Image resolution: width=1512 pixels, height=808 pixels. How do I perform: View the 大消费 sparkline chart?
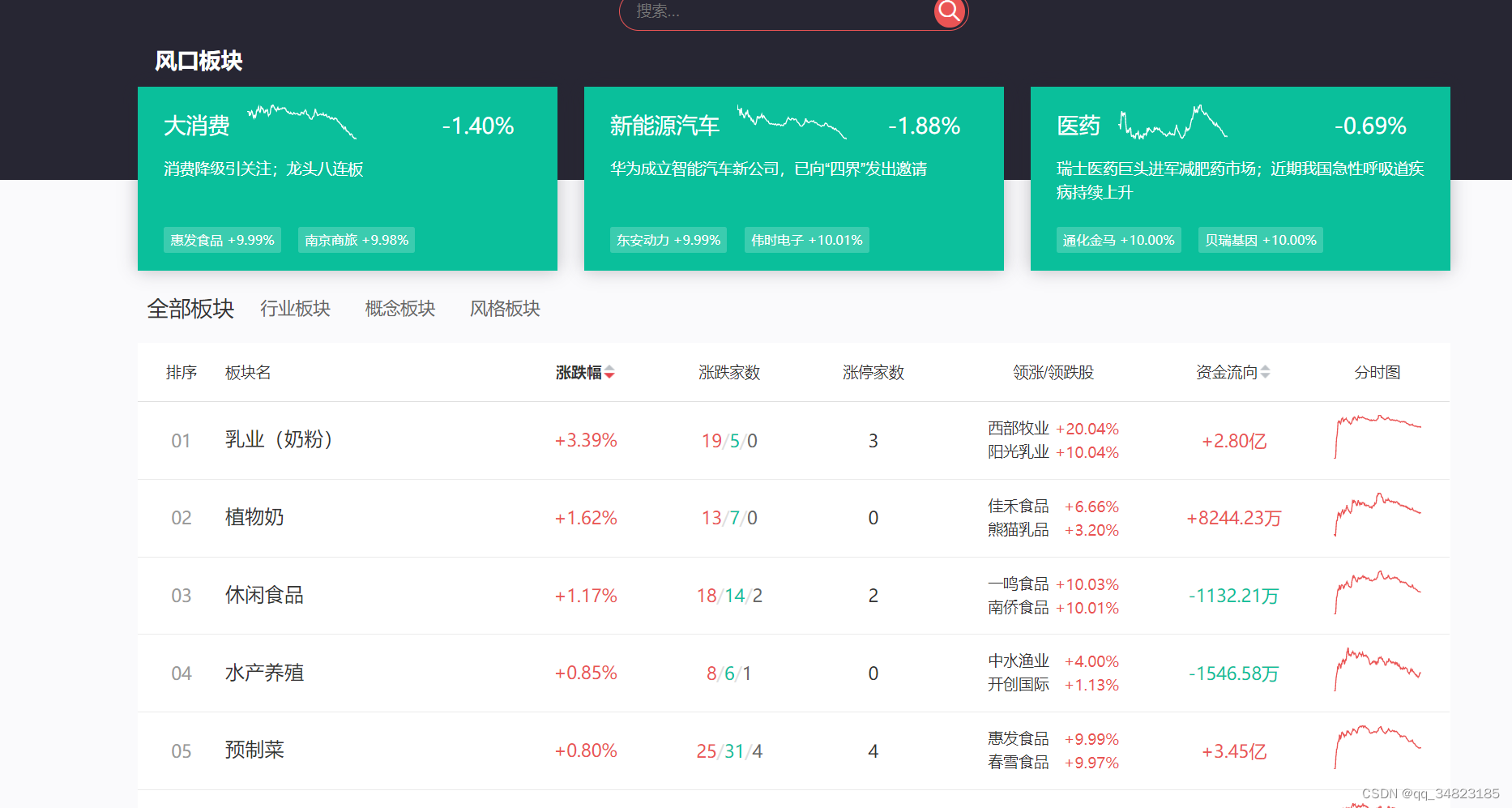click(x=302, y=121)
